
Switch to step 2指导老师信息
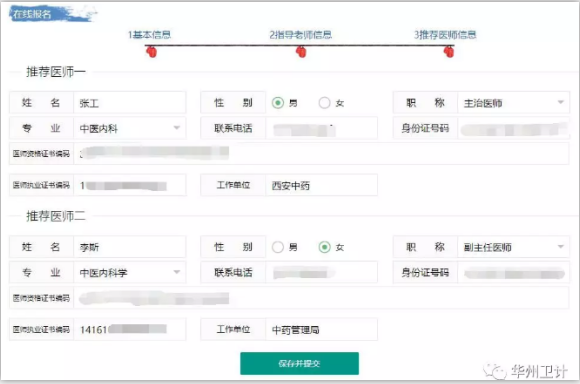pyautogui.click(x=300, y=35)
